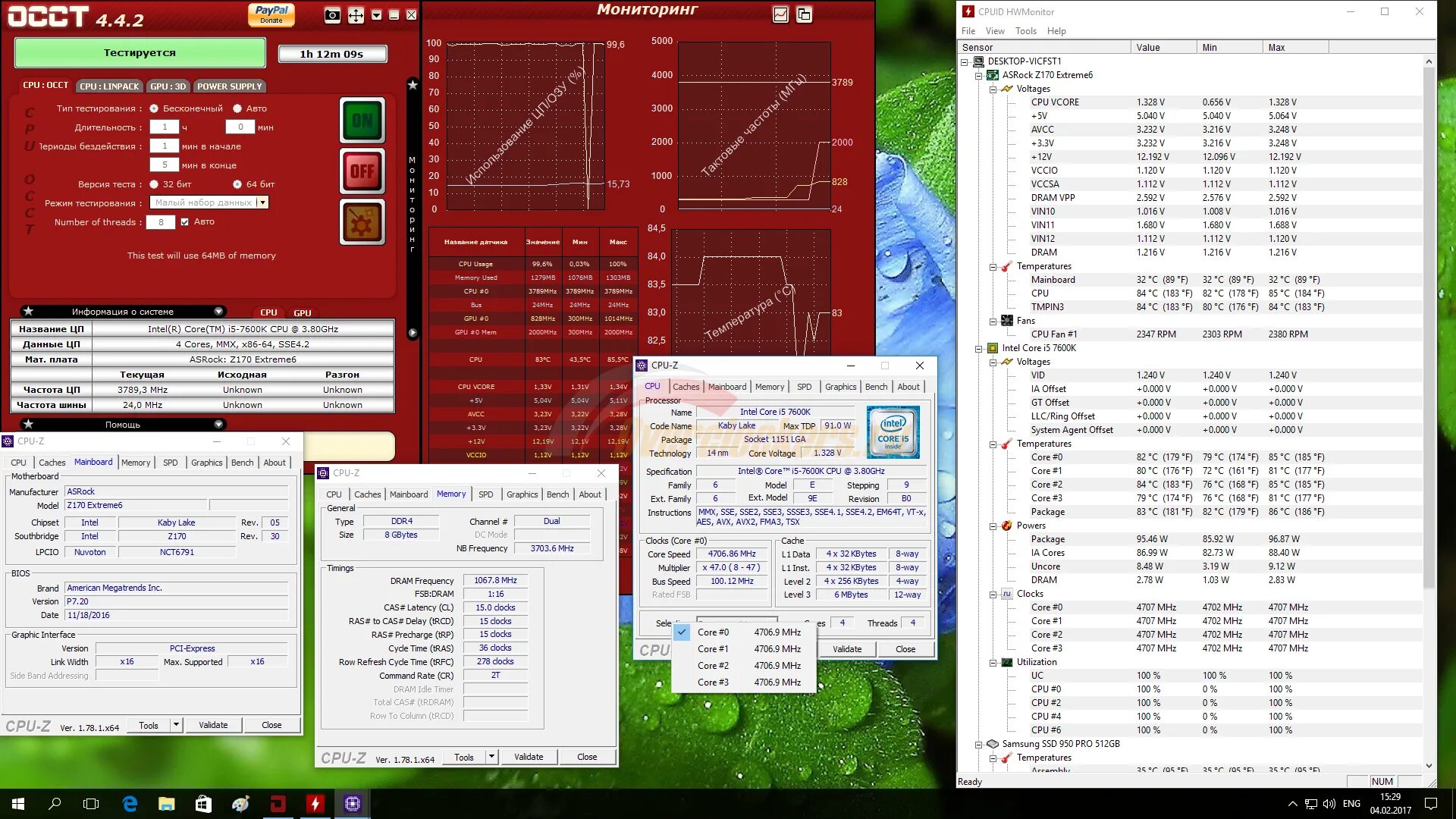Toggle the Авто threads checkbox
Image resolution: width=1456 pixels, height=819 pixels.
coord(184,222)
